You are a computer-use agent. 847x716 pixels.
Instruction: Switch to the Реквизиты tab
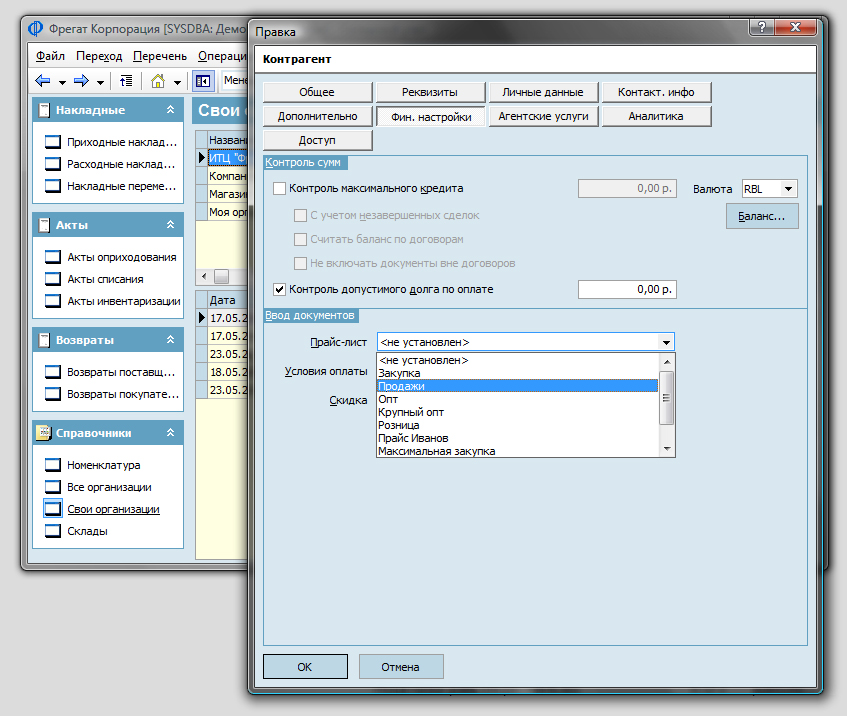click(430, 92)
